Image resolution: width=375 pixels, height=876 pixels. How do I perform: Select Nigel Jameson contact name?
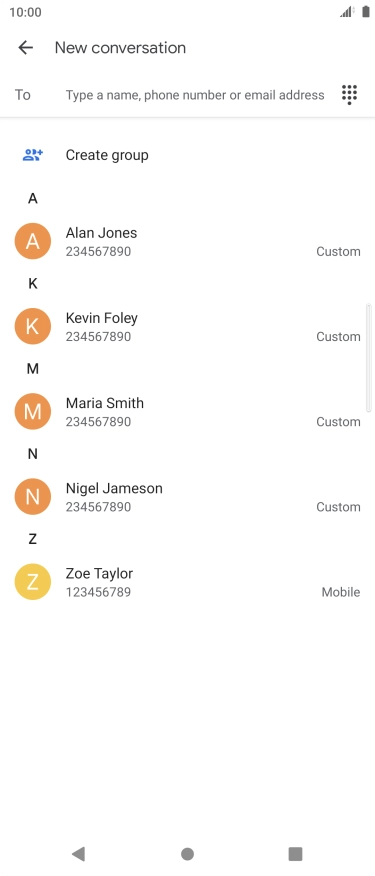click(114, 488)
